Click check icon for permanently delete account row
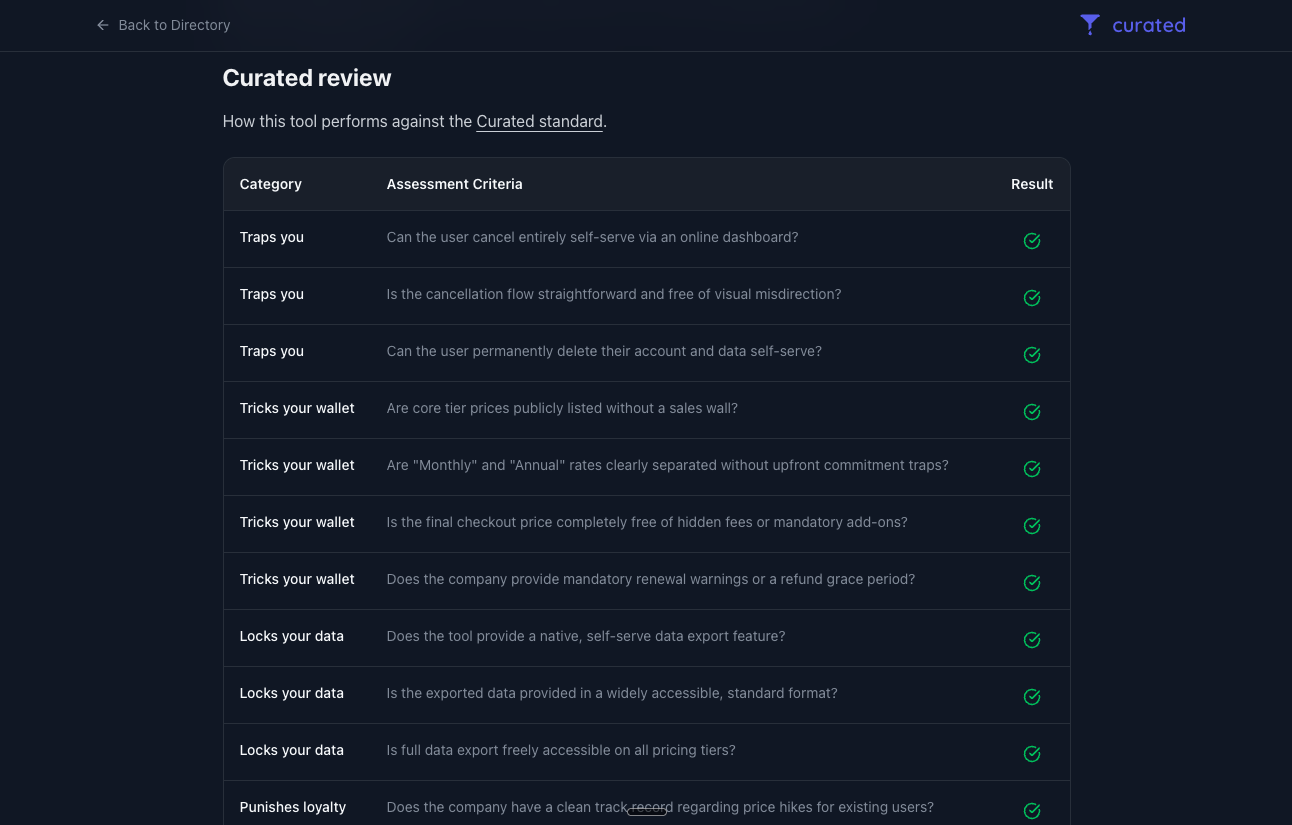This screenshot has width=1292, height=825. click(1032, 355)
